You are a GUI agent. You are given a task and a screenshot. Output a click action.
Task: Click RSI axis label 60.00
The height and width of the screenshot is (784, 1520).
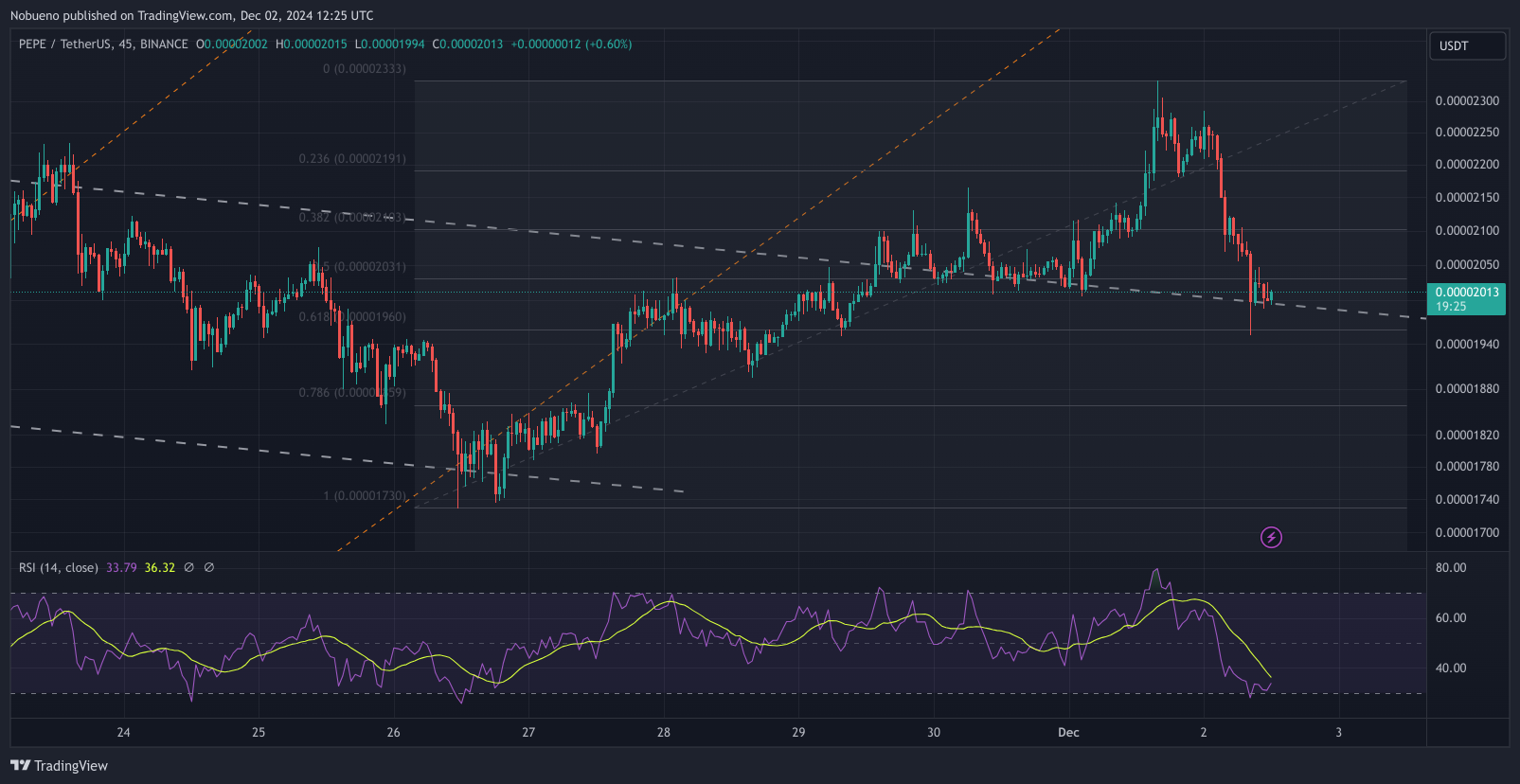point(1451,617)
